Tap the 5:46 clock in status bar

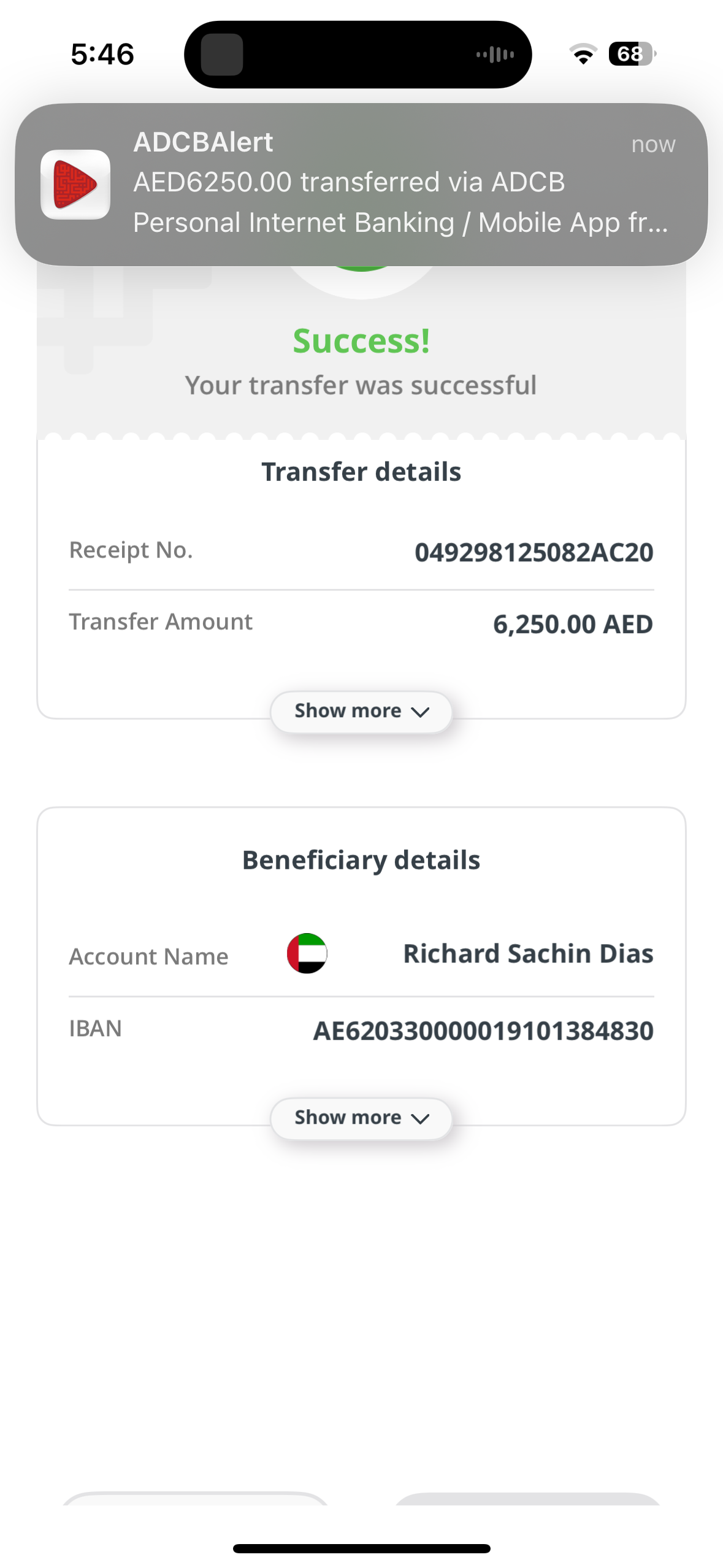[102, 54]
